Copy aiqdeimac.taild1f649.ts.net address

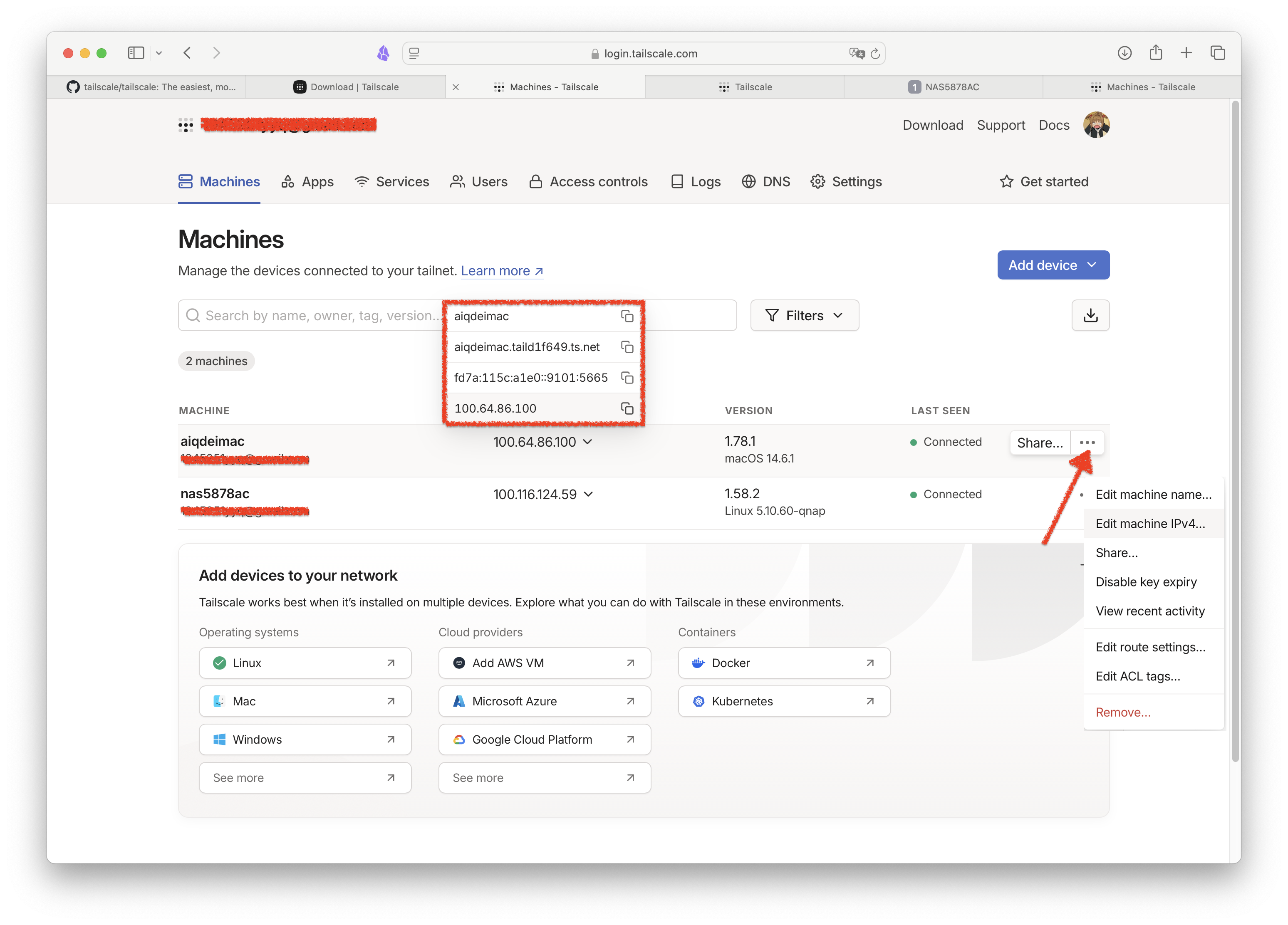click(x=627, y=347)
